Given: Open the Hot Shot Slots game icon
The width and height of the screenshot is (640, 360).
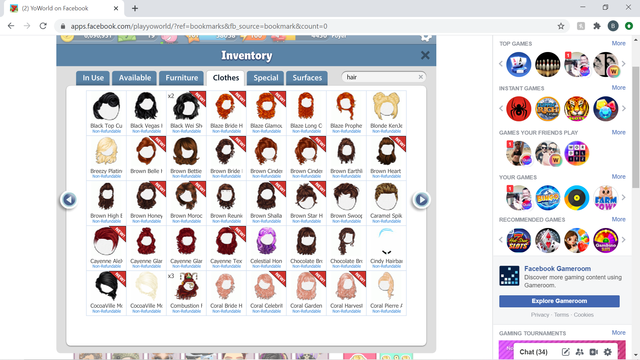Looking at the screenshot, I should (519, 240).
